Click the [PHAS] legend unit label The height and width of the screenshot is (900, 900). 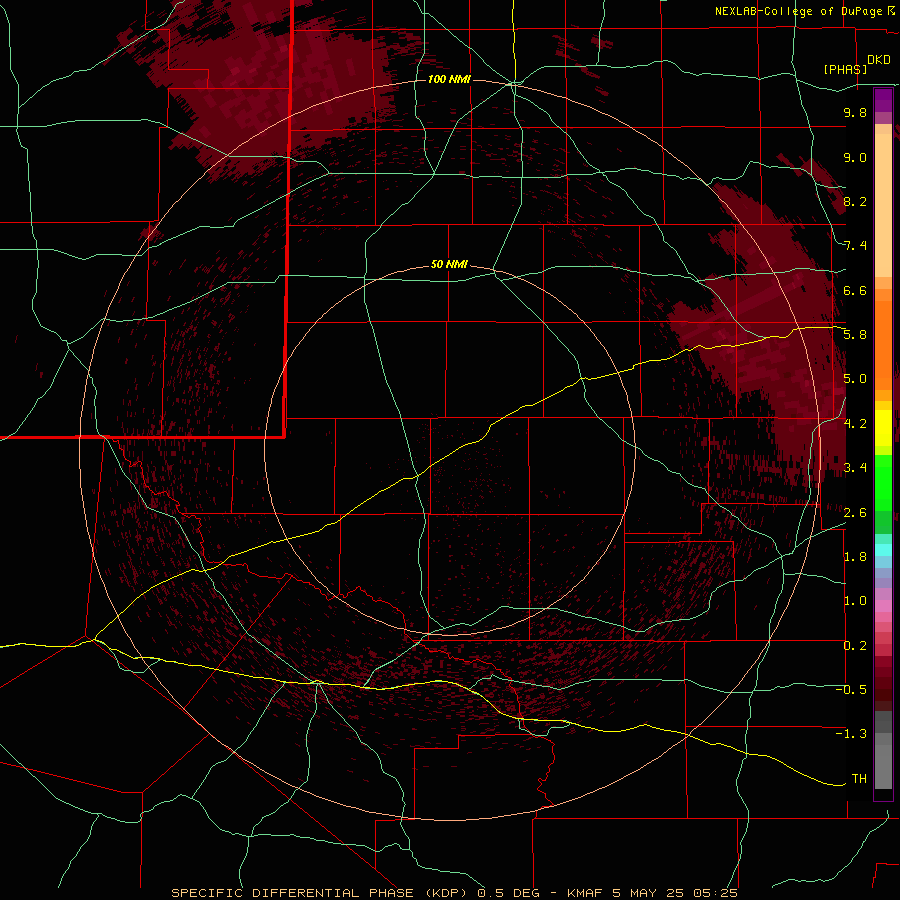[845, 69]
